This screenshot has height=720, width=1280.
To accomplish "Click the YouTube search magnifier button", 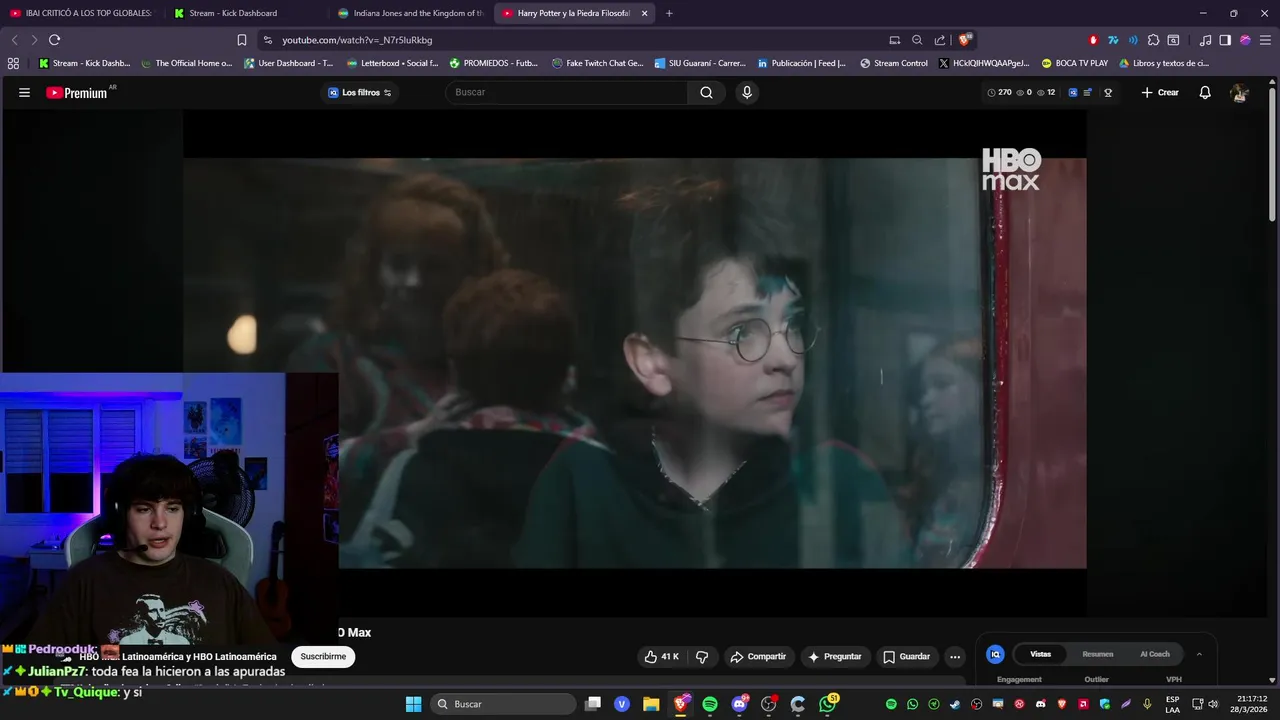I will 707,92.
